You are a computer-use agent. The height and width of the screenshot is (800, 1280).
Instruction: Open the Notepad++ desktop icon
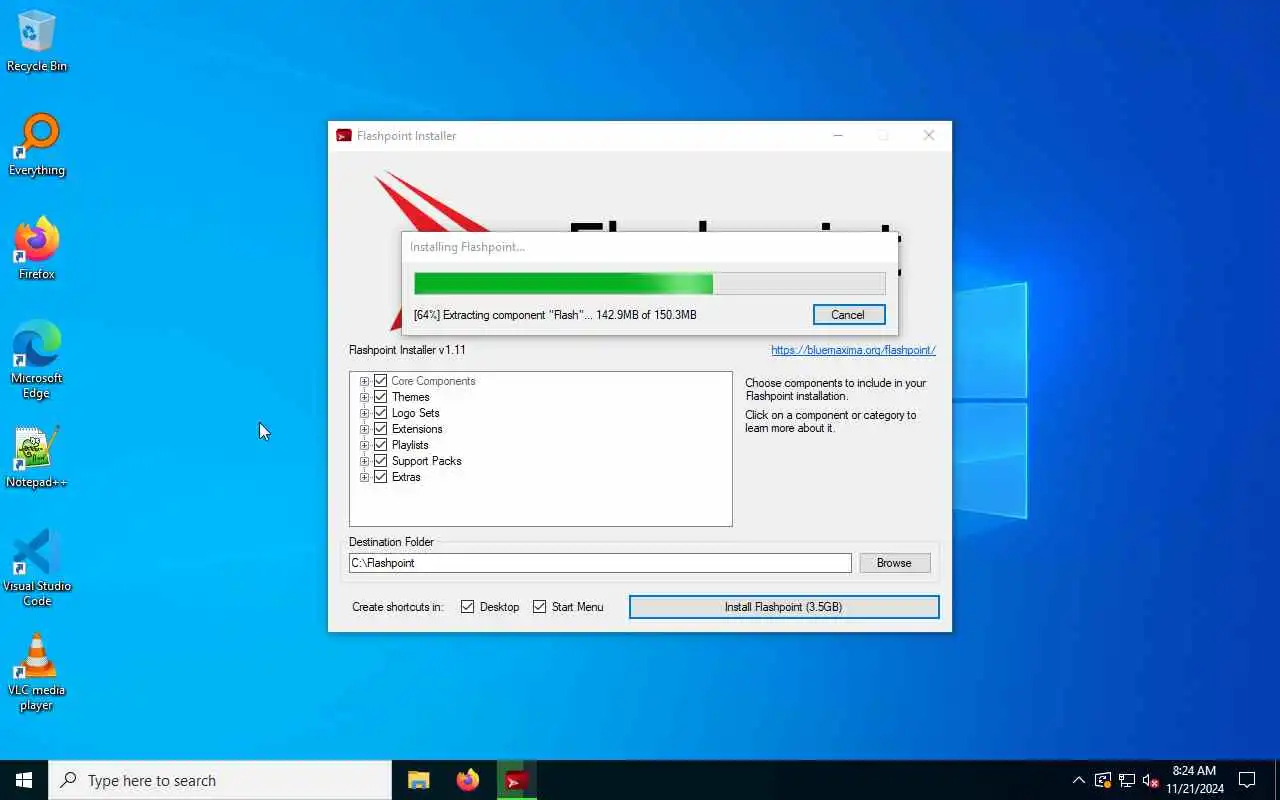(37, 457)
